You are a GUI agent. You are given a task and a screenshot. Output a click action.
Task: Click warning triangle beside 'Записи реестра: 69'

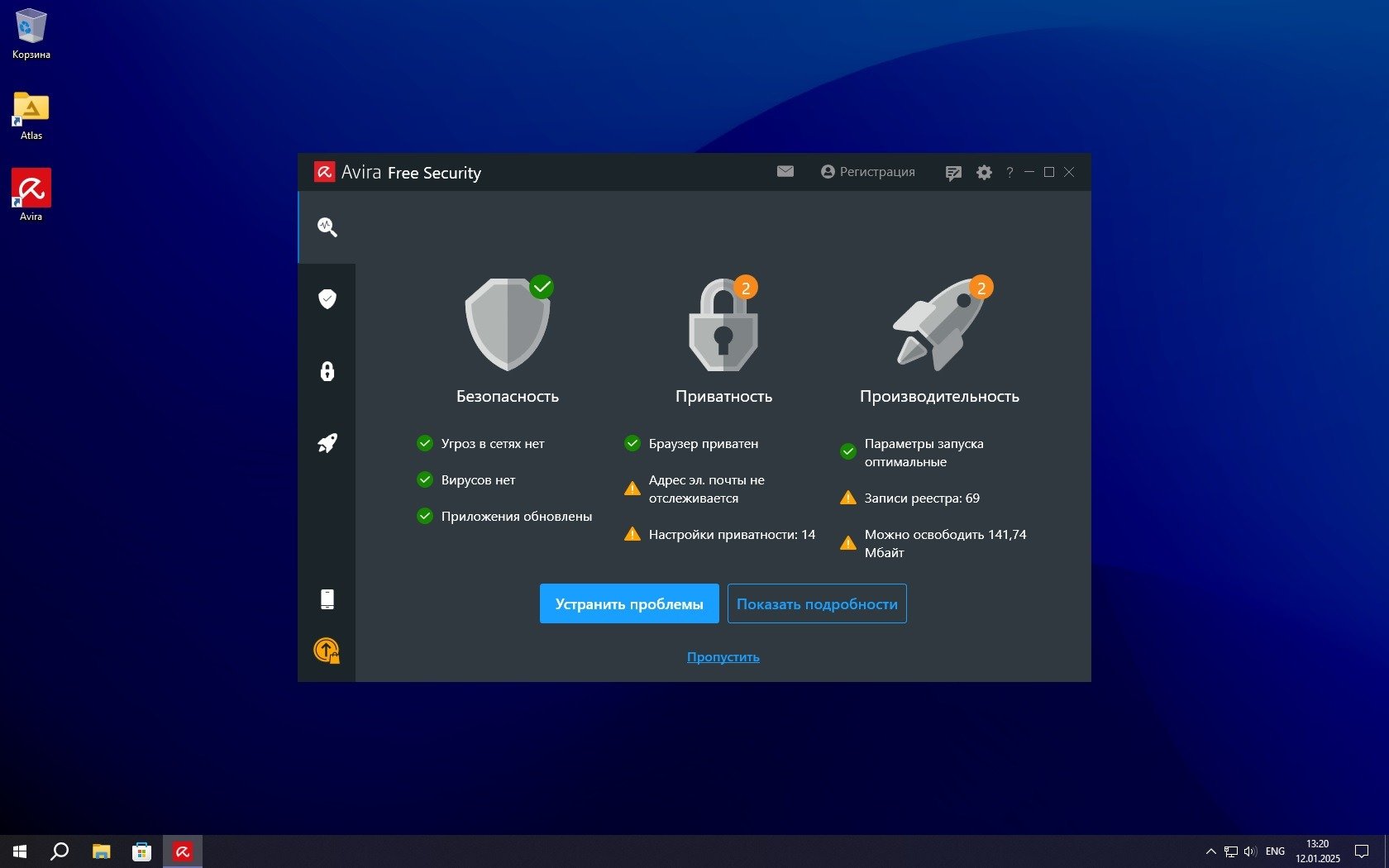pos(848,498)
